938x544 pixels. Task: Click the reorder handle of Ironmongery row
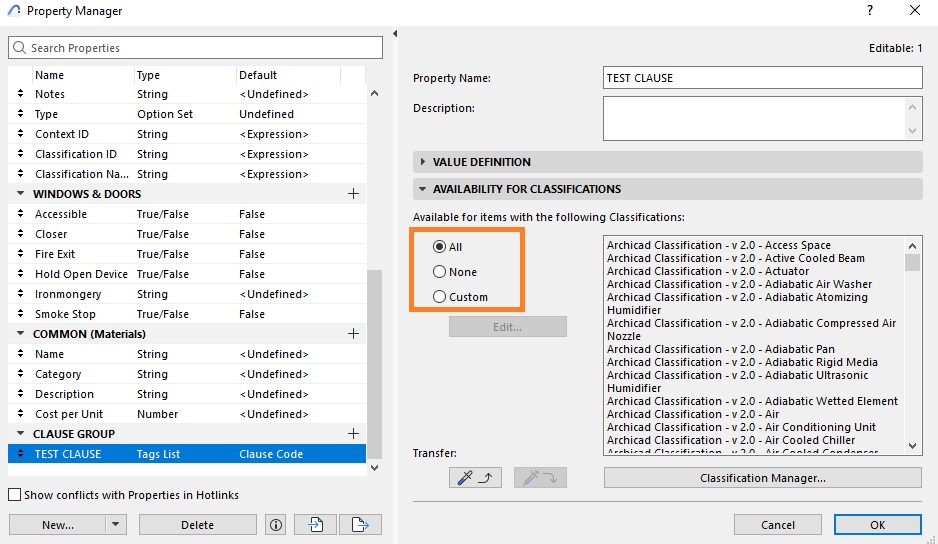[20, 294]
